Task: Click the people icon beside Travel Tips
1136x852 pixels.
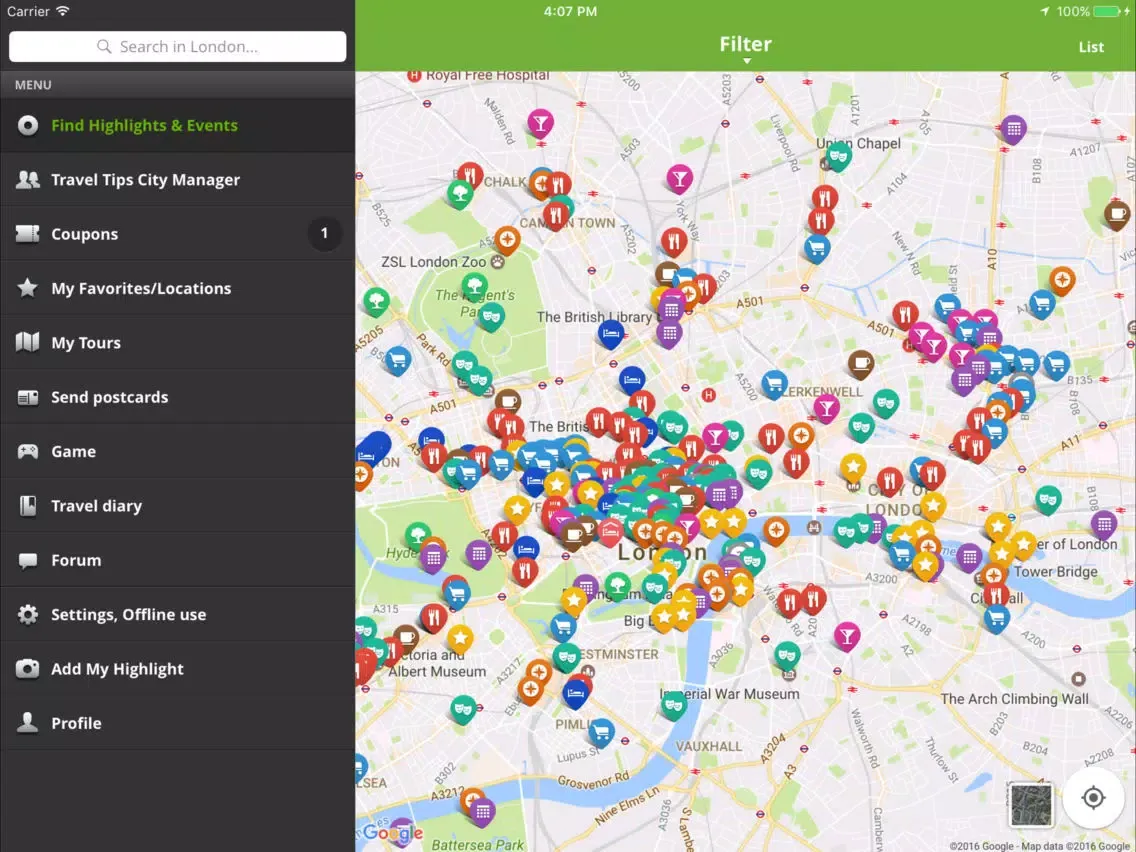Action: tap(28, 180)
